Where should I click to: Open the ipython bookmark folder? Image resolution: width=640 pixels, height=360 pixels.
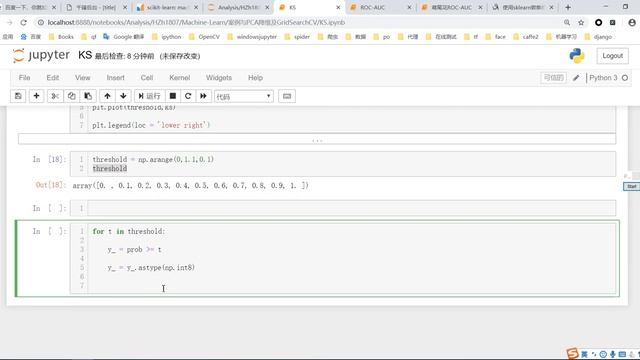[167, 37]
